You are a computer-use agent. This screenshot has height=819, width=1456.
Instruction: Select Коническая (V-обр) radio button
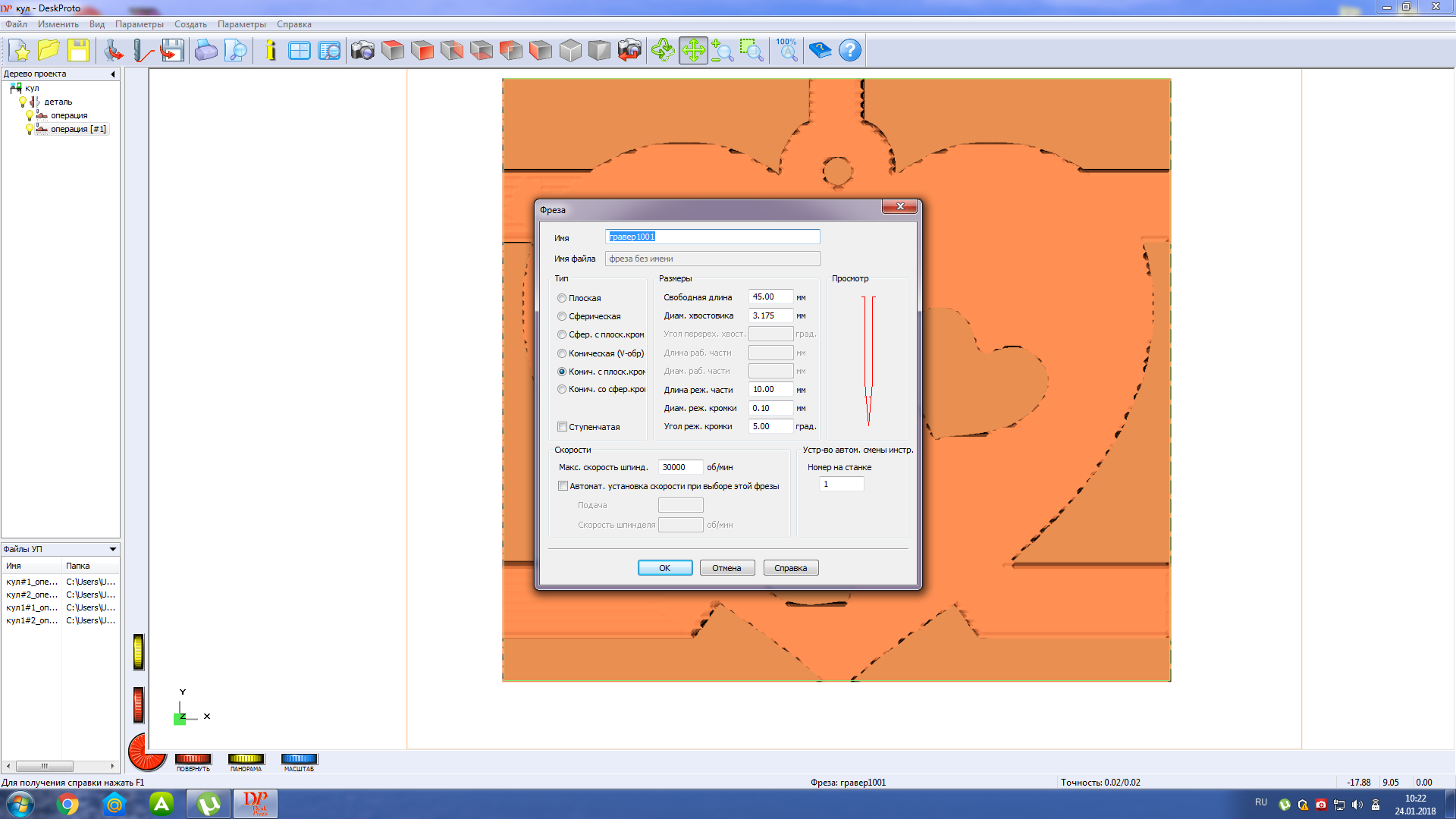[562, 353]
